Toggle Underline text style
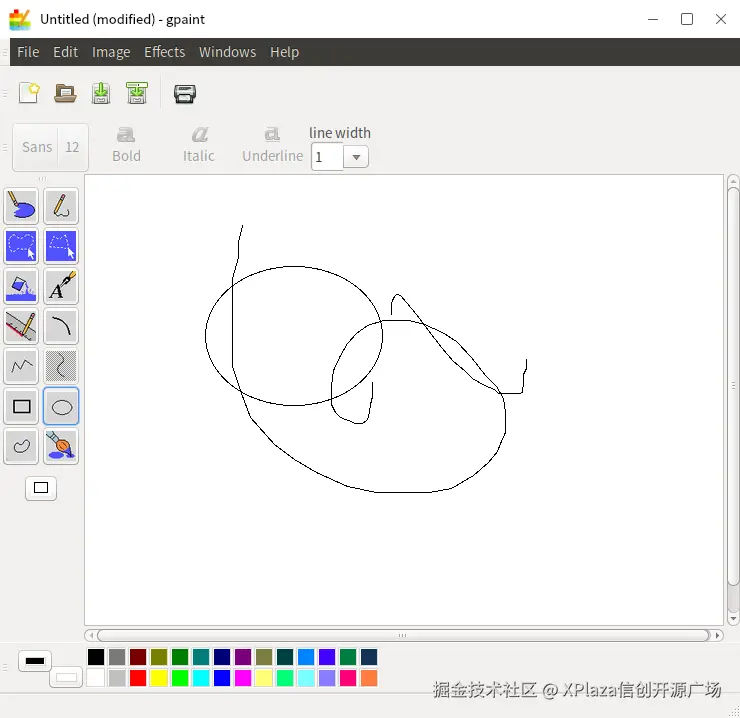This screenshot has height=718, width=740. [x=272, y=145]
